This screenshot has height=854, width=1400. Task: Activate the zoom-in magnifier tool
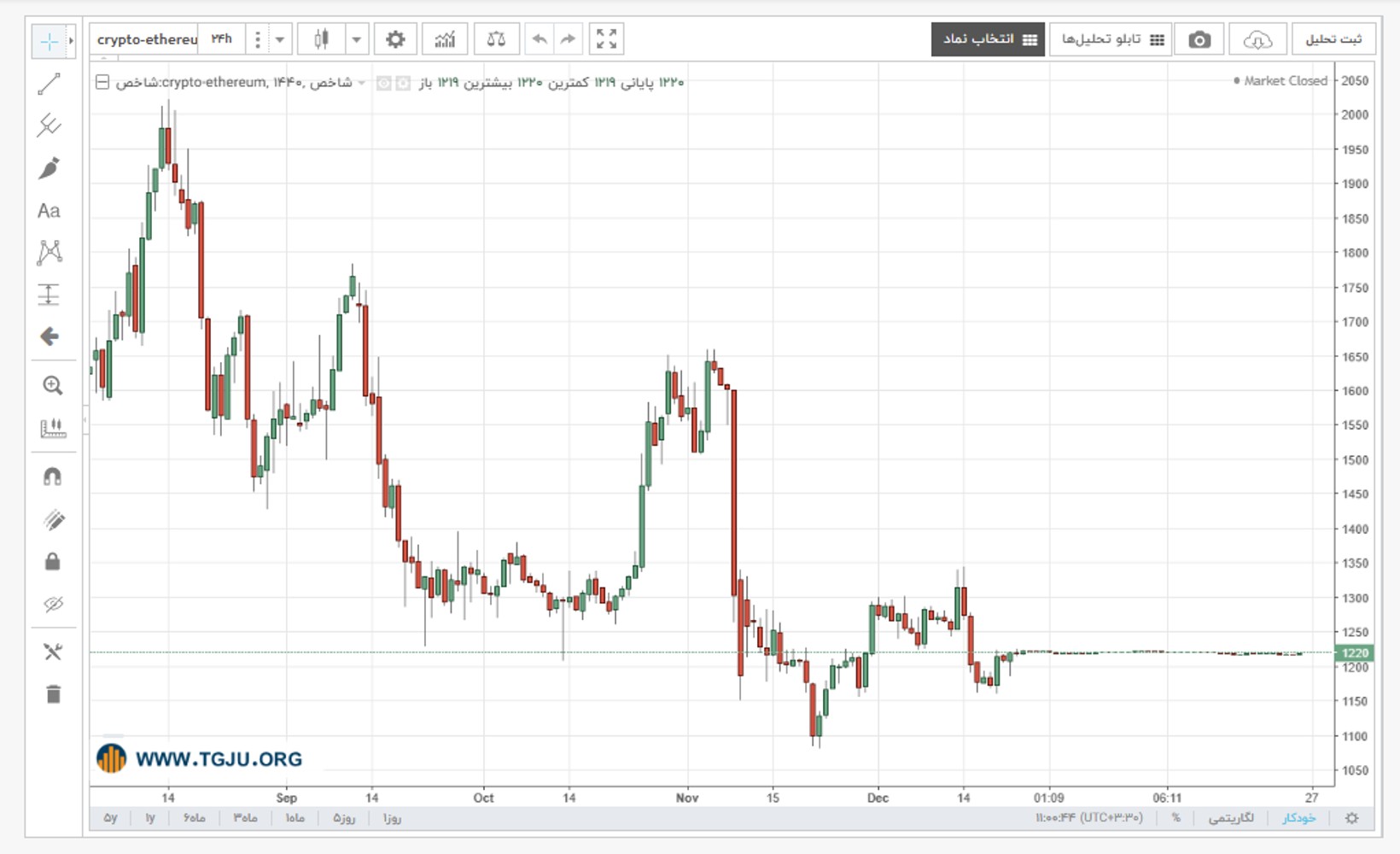(52, 385)
